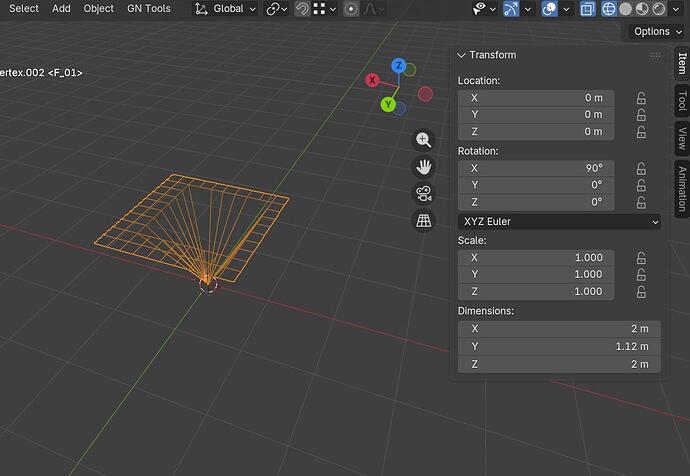The image size is (690, 476).
Task: Toggle show overlays button
Action: (550, 9)
